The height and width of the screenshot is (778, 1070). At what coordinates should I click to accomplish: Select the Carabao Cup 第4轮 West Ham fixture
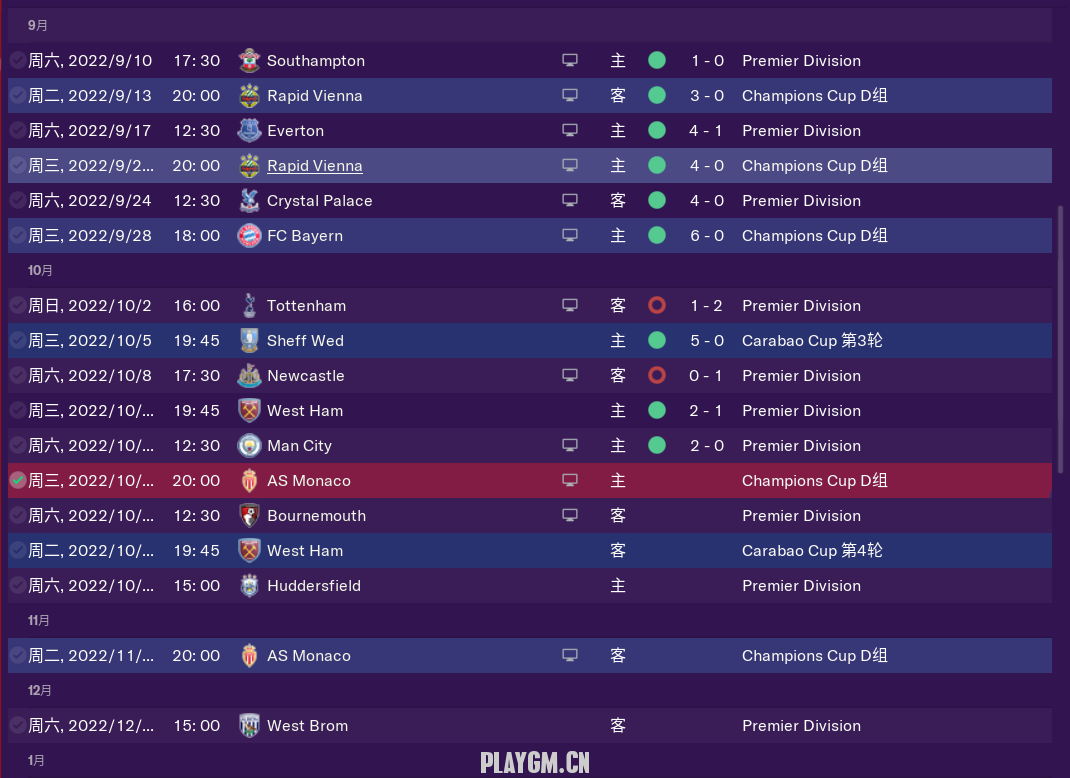pos(812,551)
